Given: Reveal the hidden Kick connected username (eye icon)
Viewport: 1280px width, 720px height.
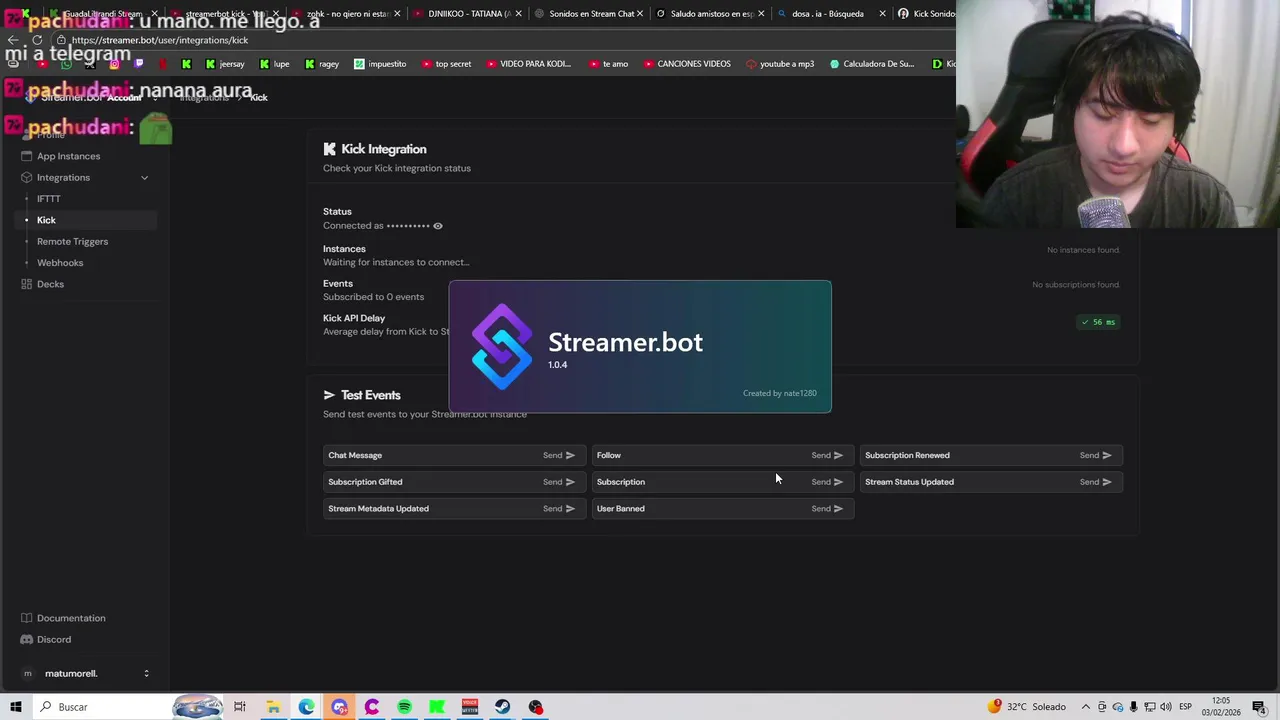Looking at the screenshot, I should point(438,226).
